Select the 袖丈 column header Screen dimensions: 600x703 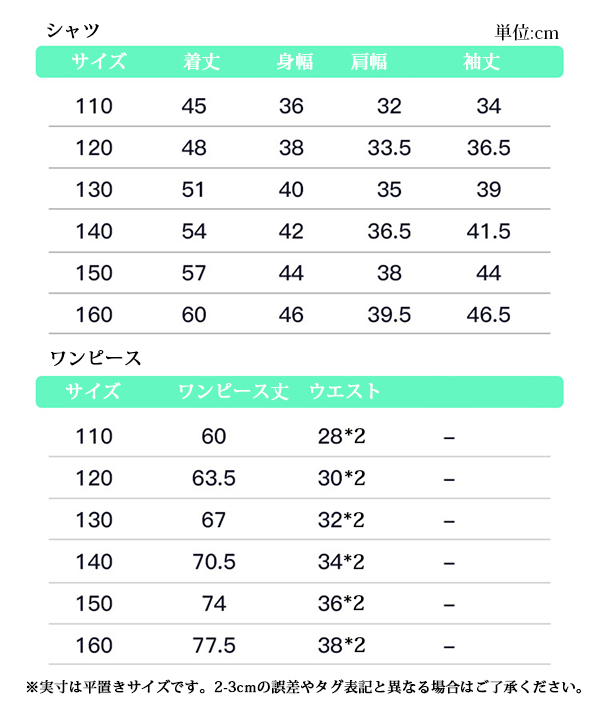482,62
